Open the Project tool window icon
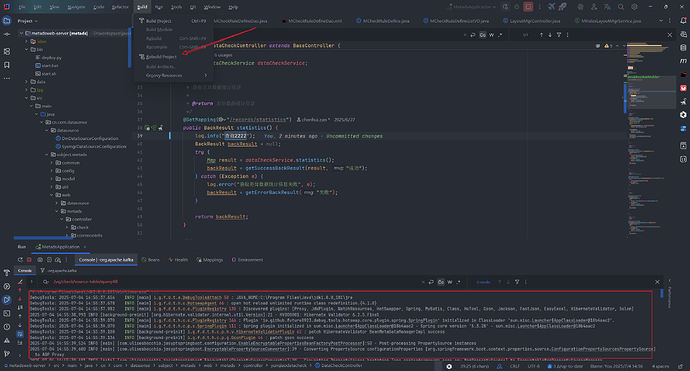The width and height of the screenshot is (690, 371). (x=7, y=21)
